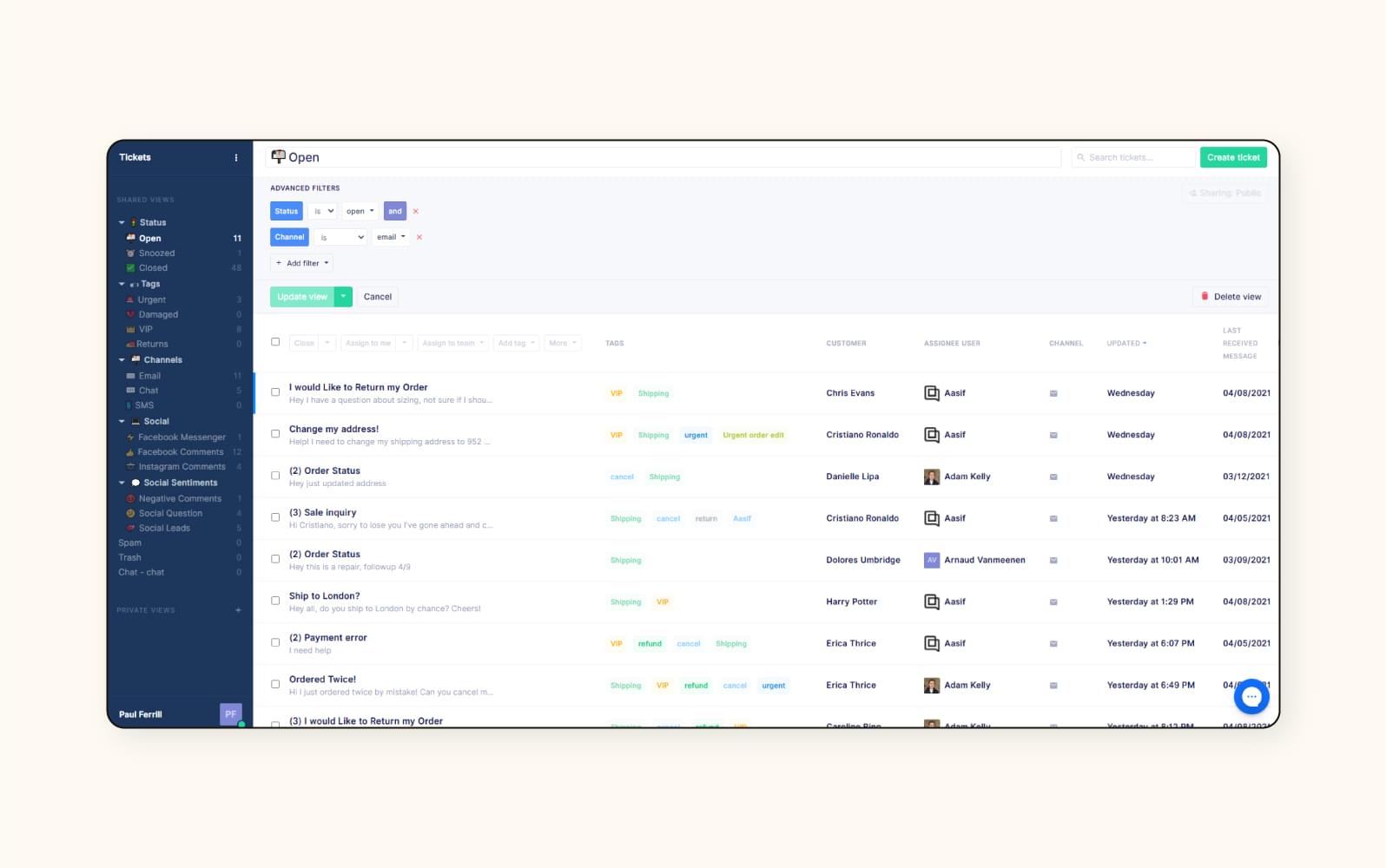1386x868 pixels.
Task: Open the 'open' status value dropdown
Action: tap(360, 211)
